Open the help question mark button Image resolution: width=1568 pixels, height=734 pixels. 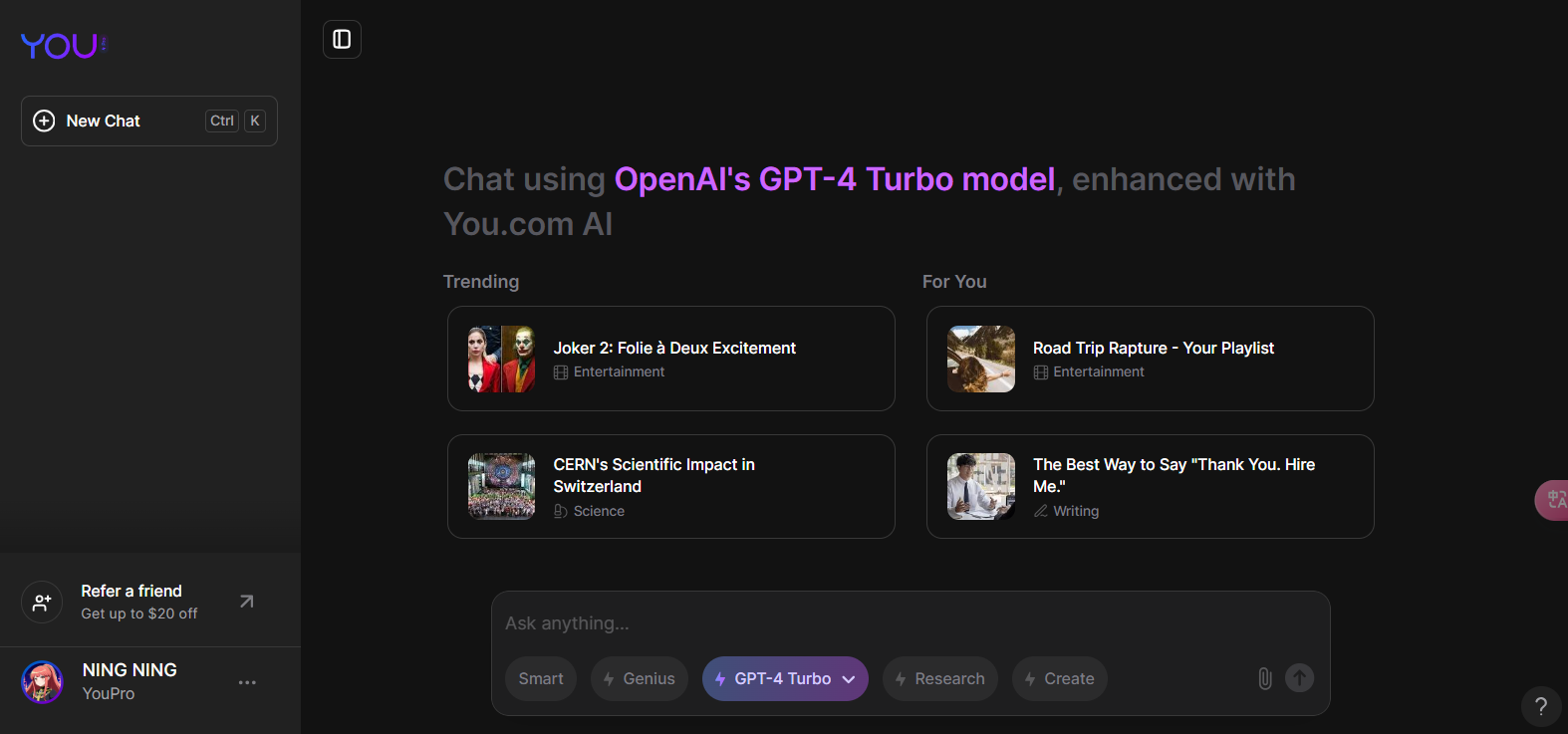1541,706
